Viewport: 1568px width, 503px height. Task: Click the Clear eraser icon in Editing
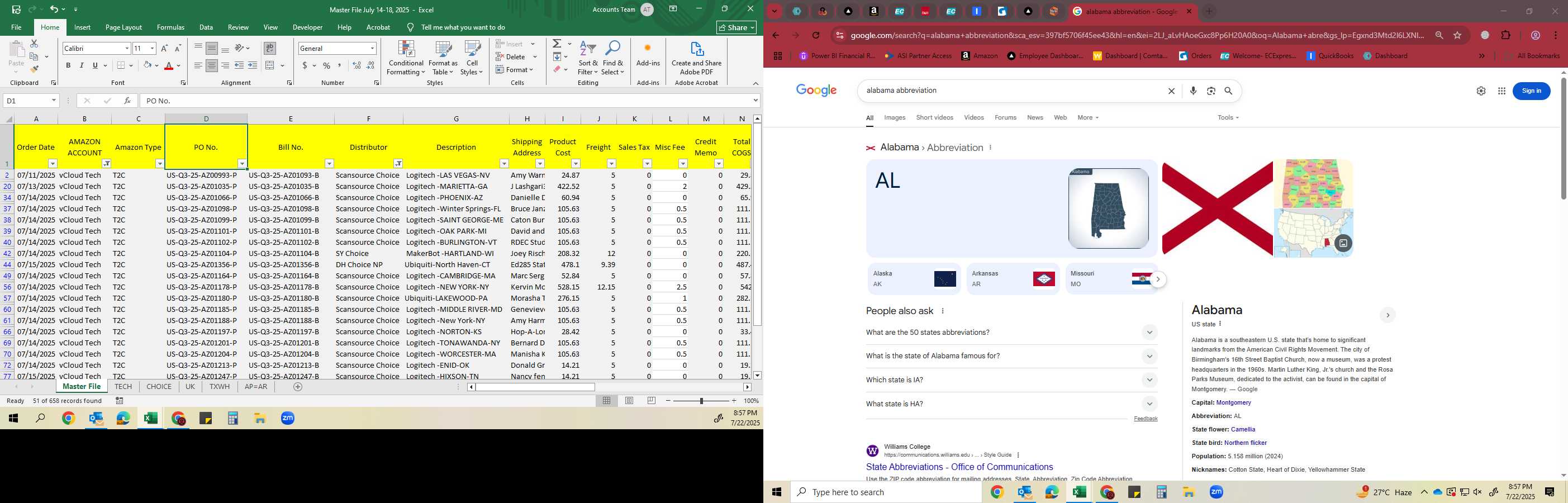(557, 69)
